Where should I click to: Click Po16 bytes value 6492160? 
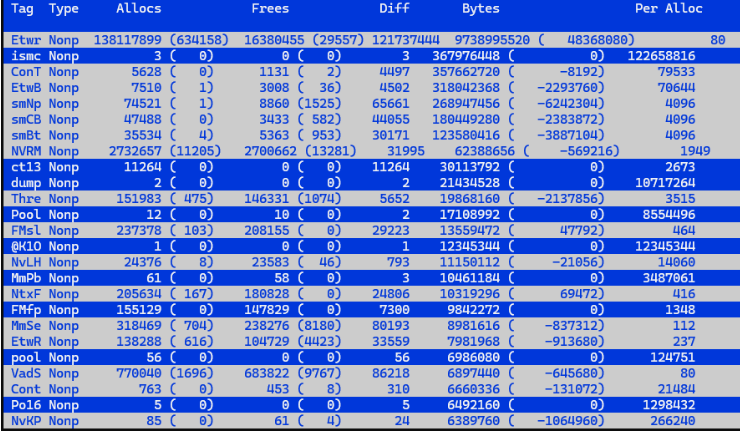[473, 405]
